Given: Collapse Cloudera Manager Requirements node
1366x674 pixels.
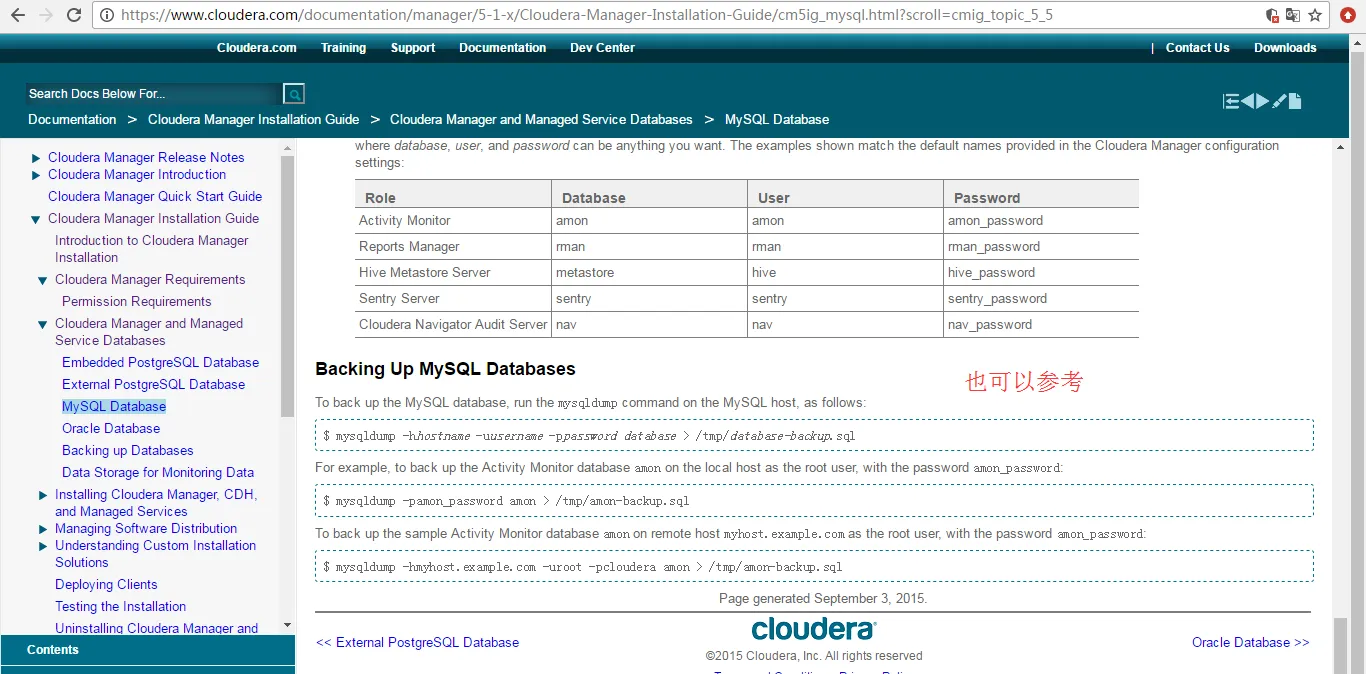Looking at the screenshot, I should coord(43,280).
